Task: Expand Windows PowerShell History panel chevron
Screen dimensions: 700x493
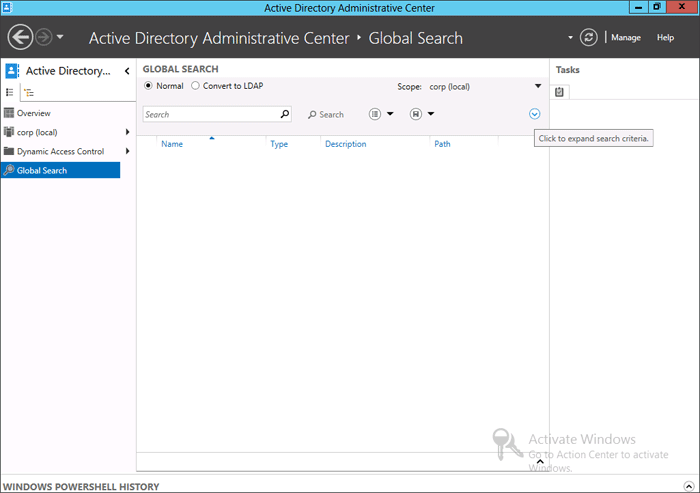Action: 689,486
